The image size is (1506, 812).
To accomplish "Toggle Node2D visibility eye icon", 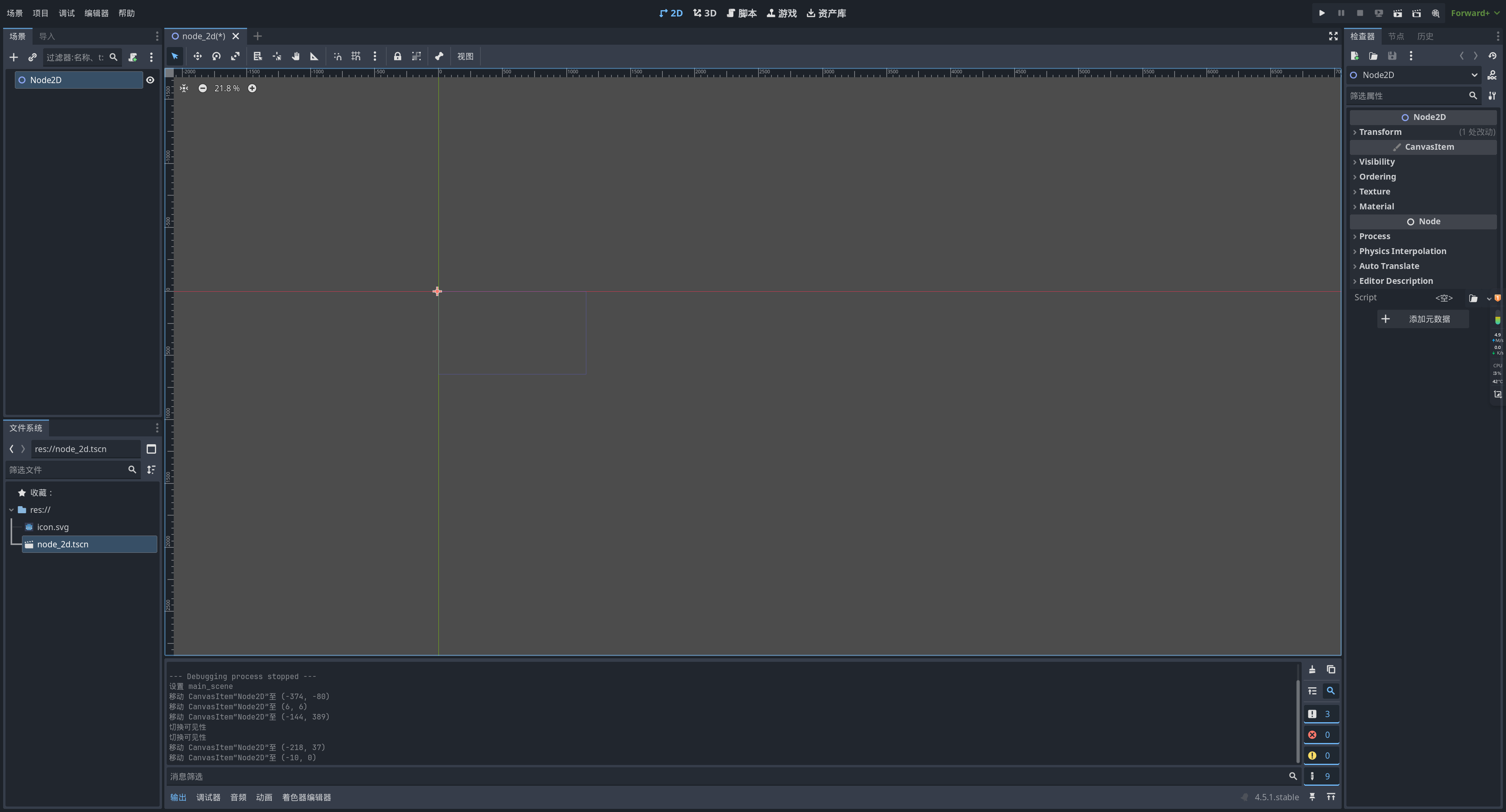I will coord(150,80).
